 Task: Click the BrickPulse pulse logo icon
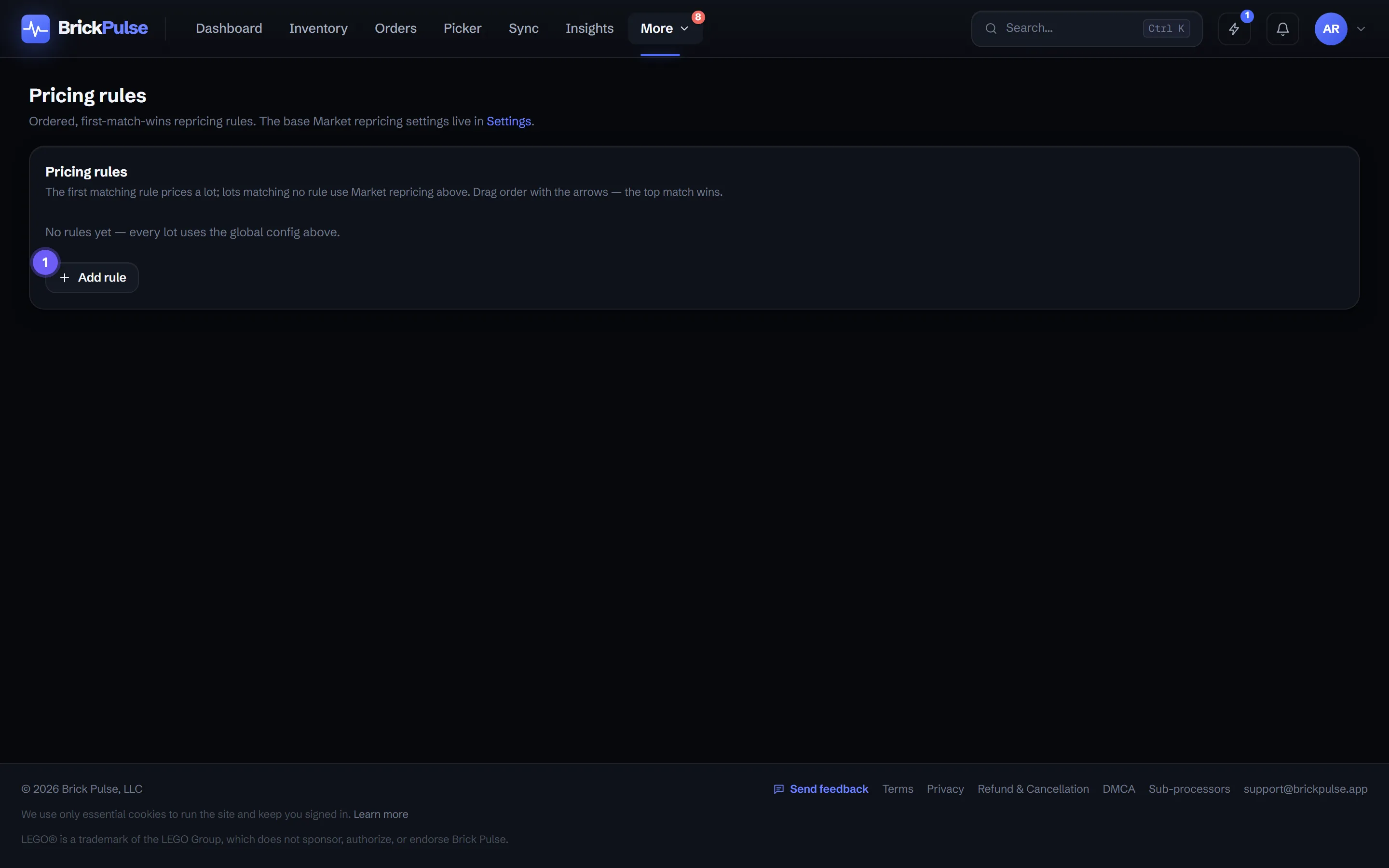36,29
